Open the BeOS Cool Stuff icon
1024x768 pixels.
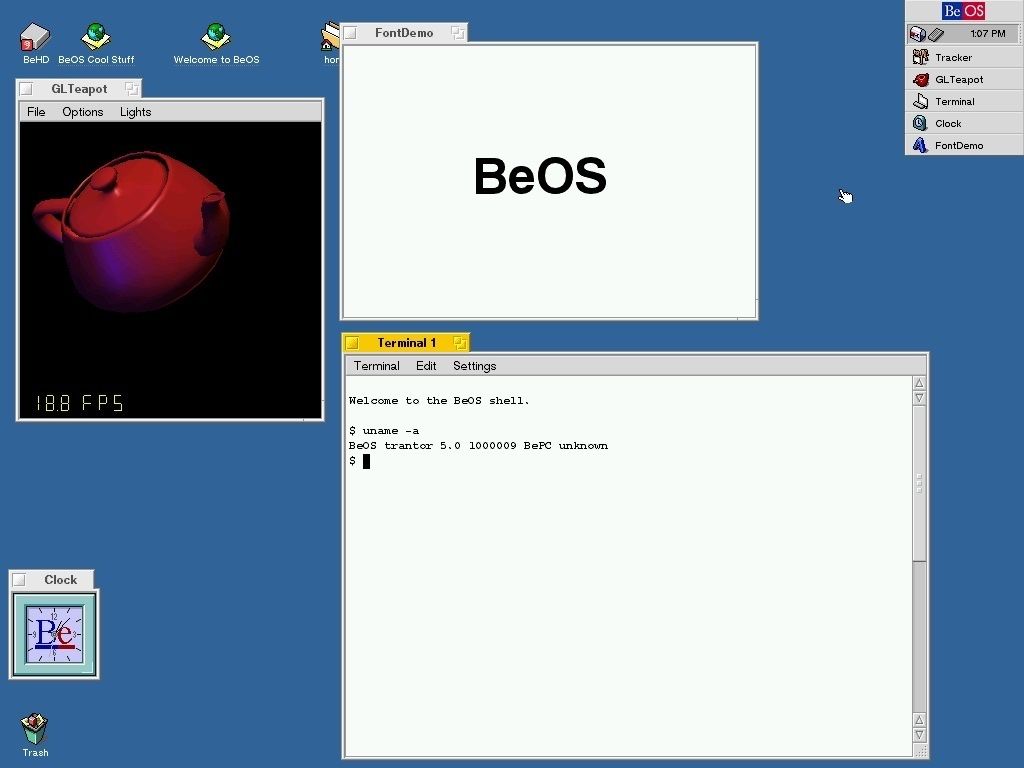[x=96, y=38]
